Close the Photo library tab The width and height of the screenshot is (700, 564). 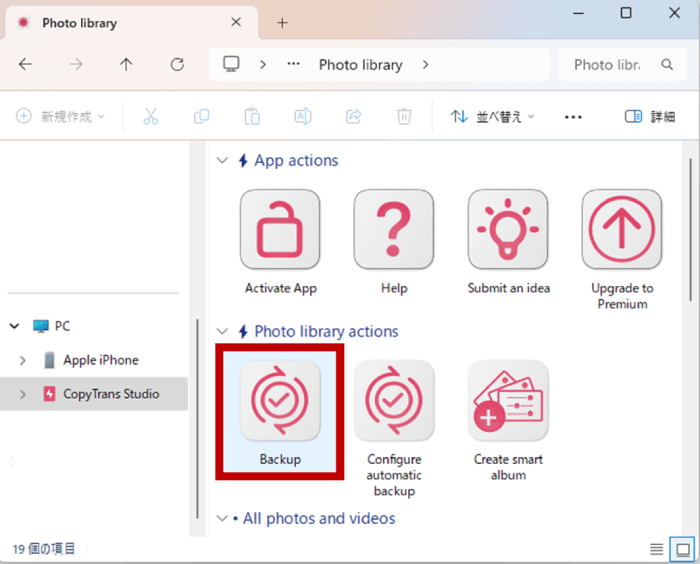point(236,22)
